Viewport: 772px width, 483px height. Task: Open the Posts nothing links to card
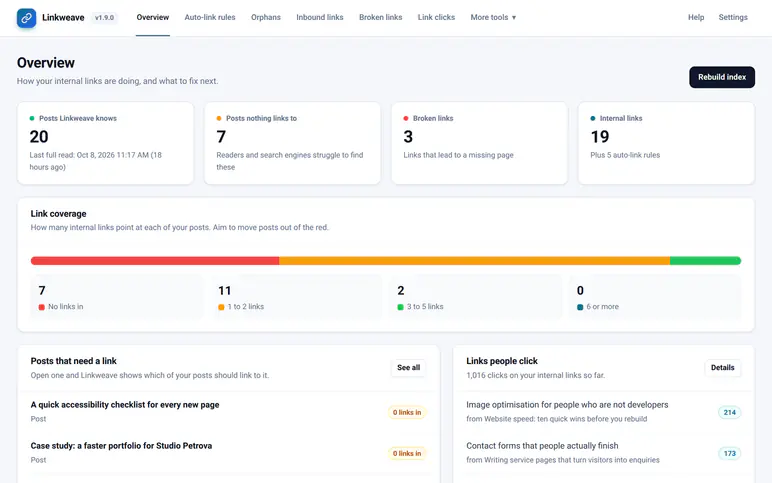click(x=292, y=143)
